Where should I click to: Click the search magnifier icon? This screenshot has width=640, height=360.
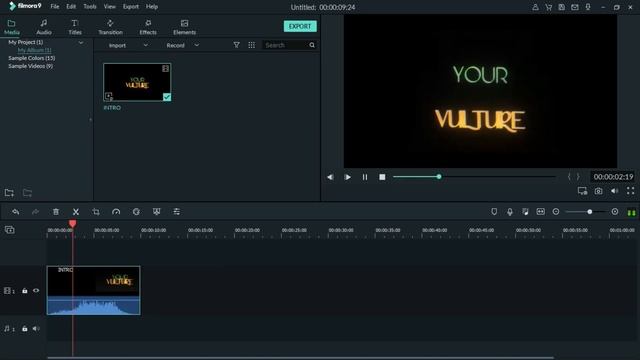[312, 45]
